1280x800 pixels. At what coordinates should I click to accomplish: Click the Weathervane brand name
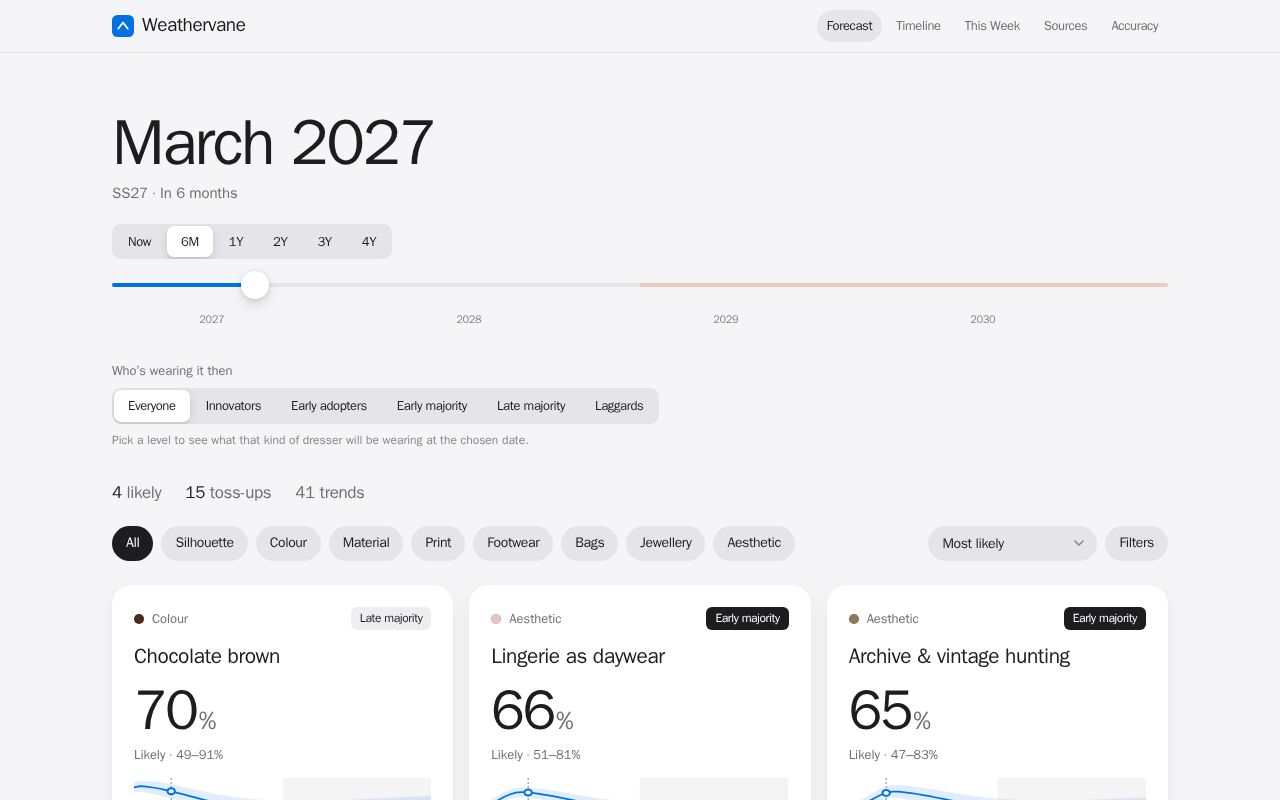coord(194,26)
